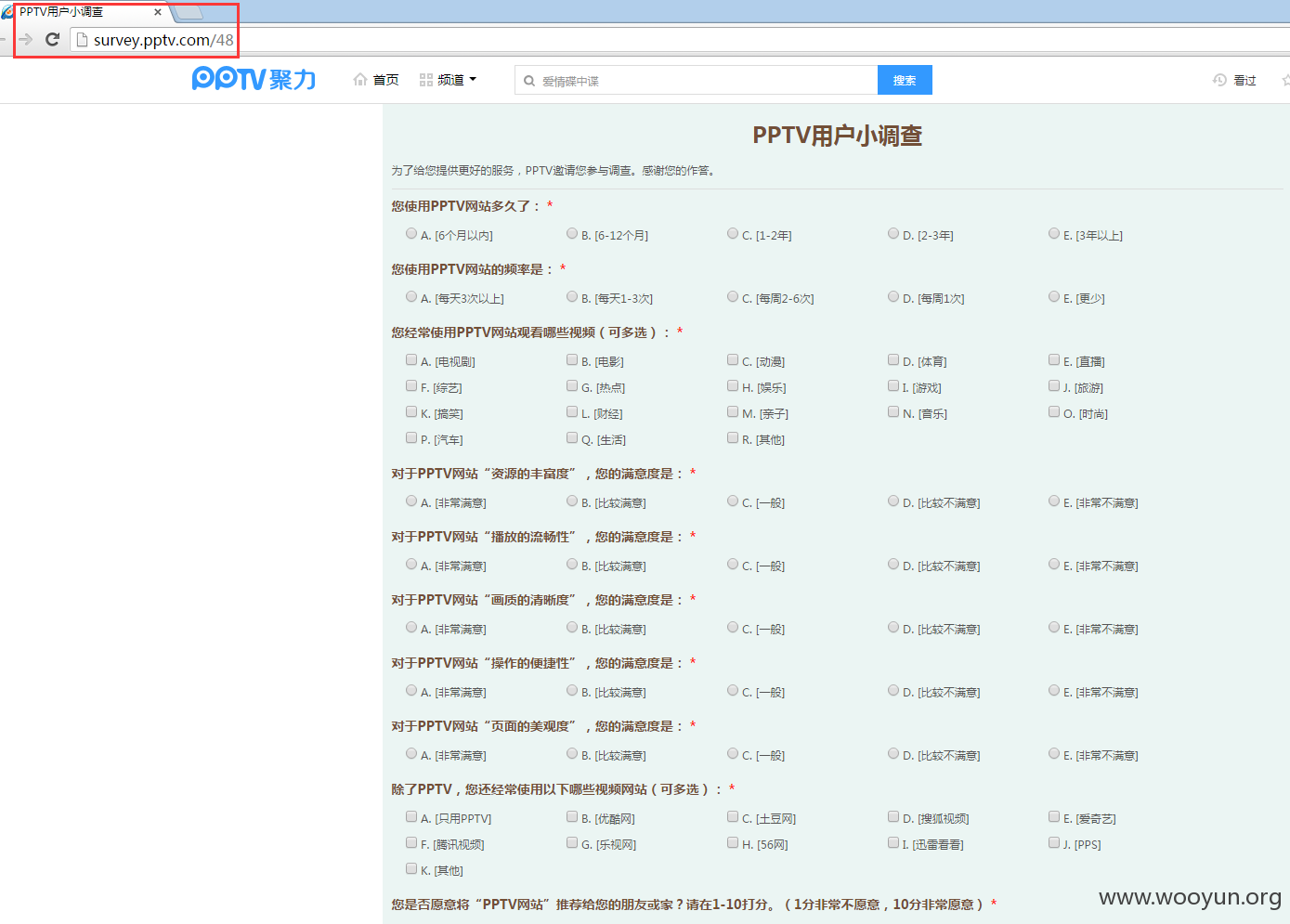Reload the page with the refresh icon

[x=52, y=39]
